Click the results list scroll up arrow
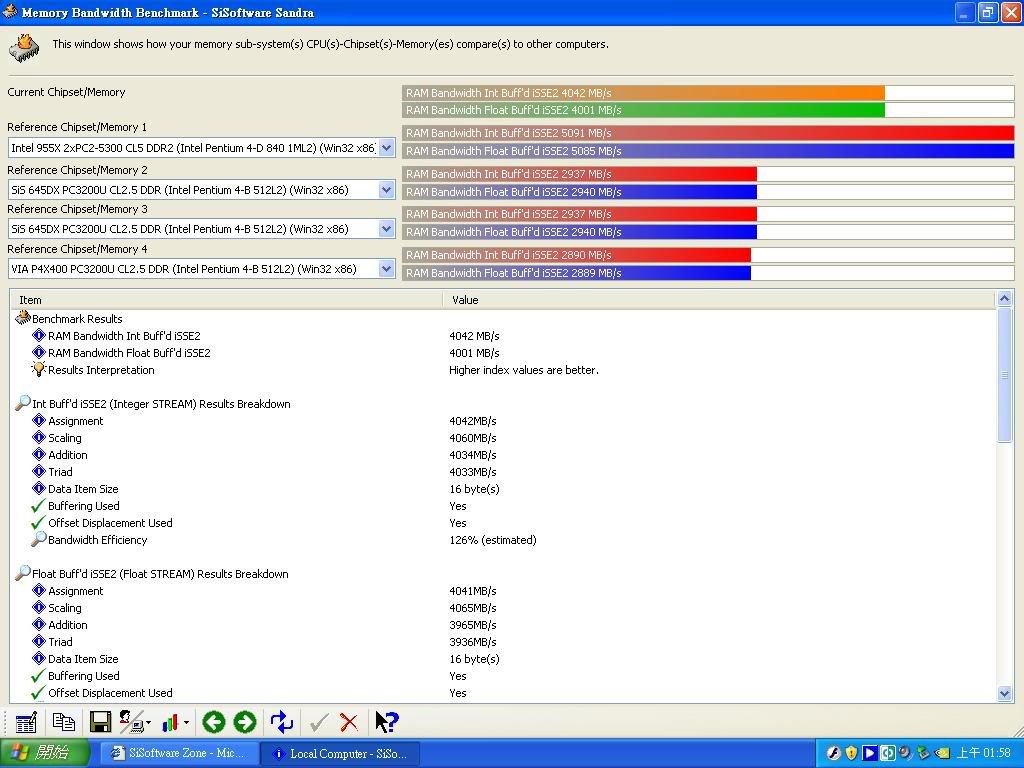 [1004, 299]
